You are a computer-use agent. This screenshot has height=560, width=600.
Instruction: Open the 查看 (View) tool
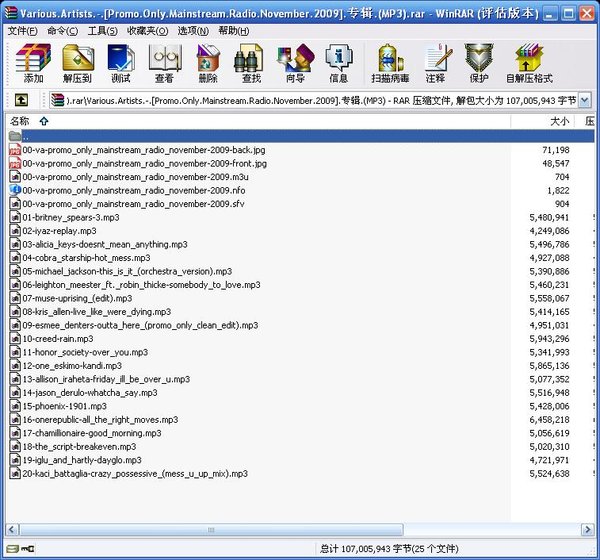click(165, 63)
